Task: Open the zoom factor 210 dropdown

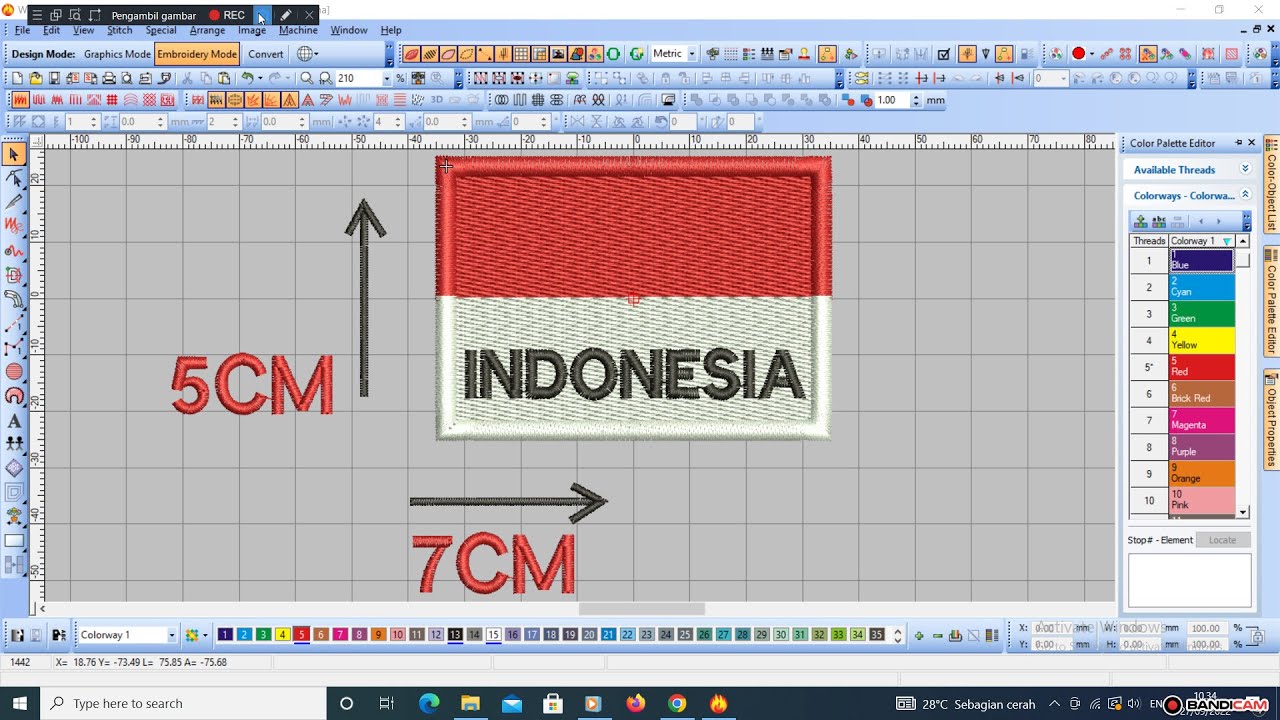Action: pos(387,78)
